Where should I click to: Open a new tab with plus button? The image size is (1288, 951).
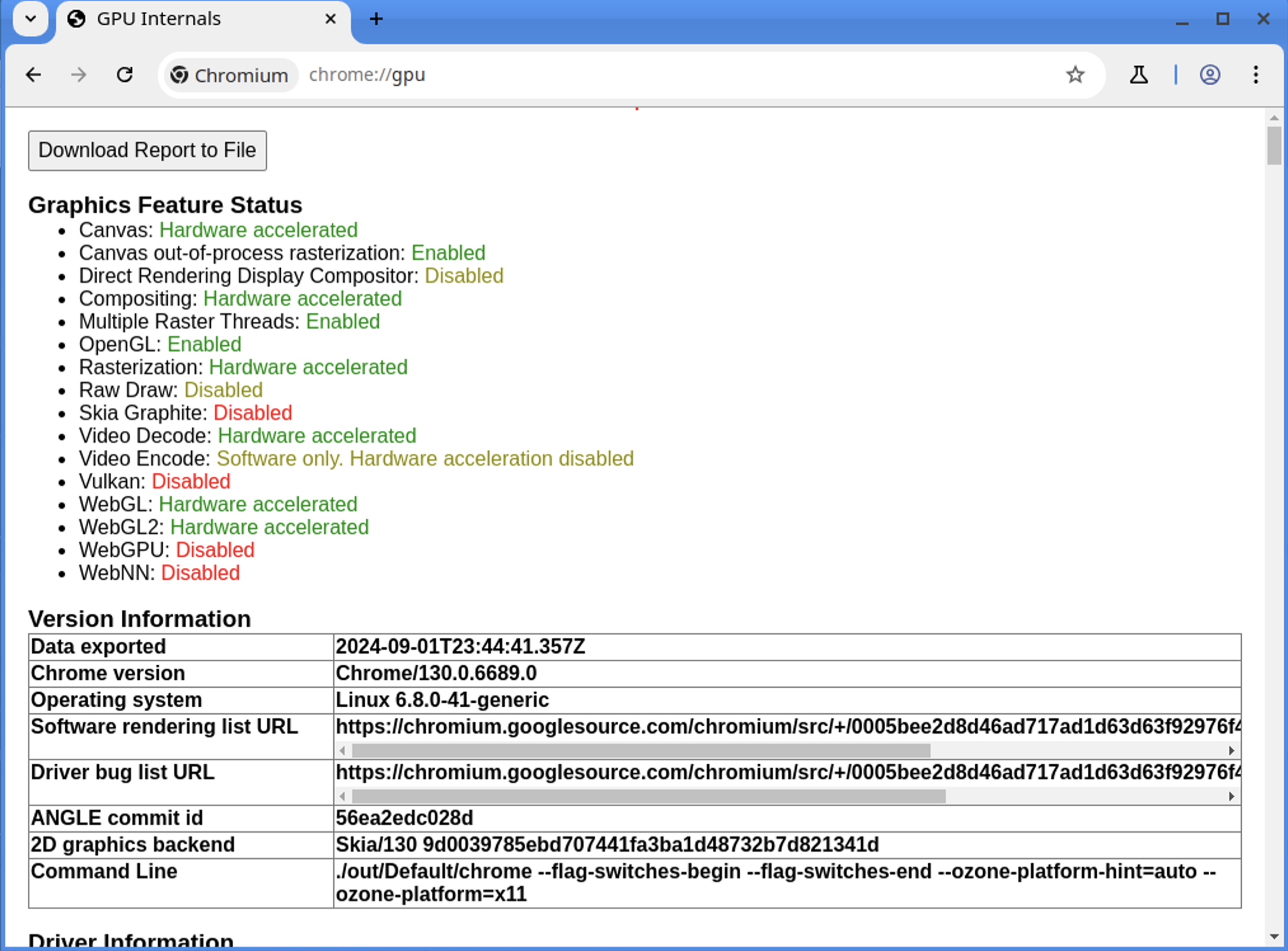[376, 19]
